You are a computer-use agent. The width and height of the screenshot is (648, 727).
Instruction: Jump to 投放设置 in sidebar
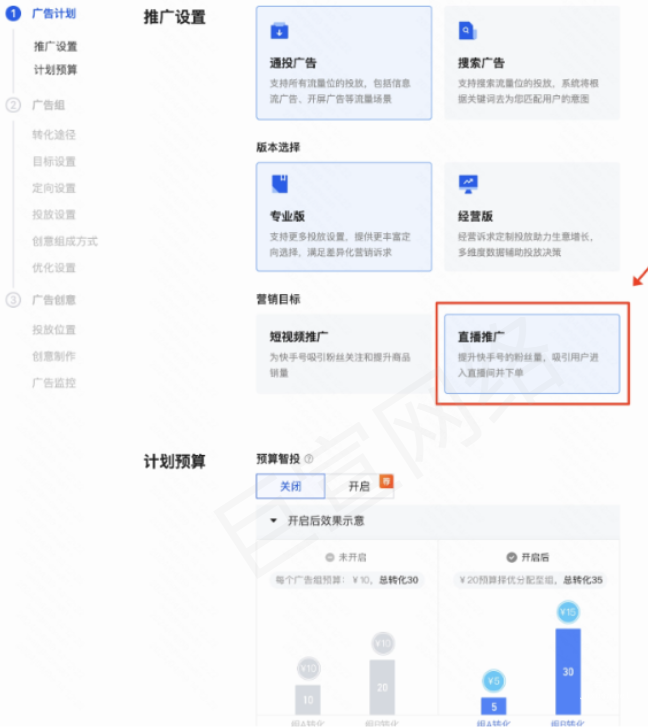click(x=54, y=215)
